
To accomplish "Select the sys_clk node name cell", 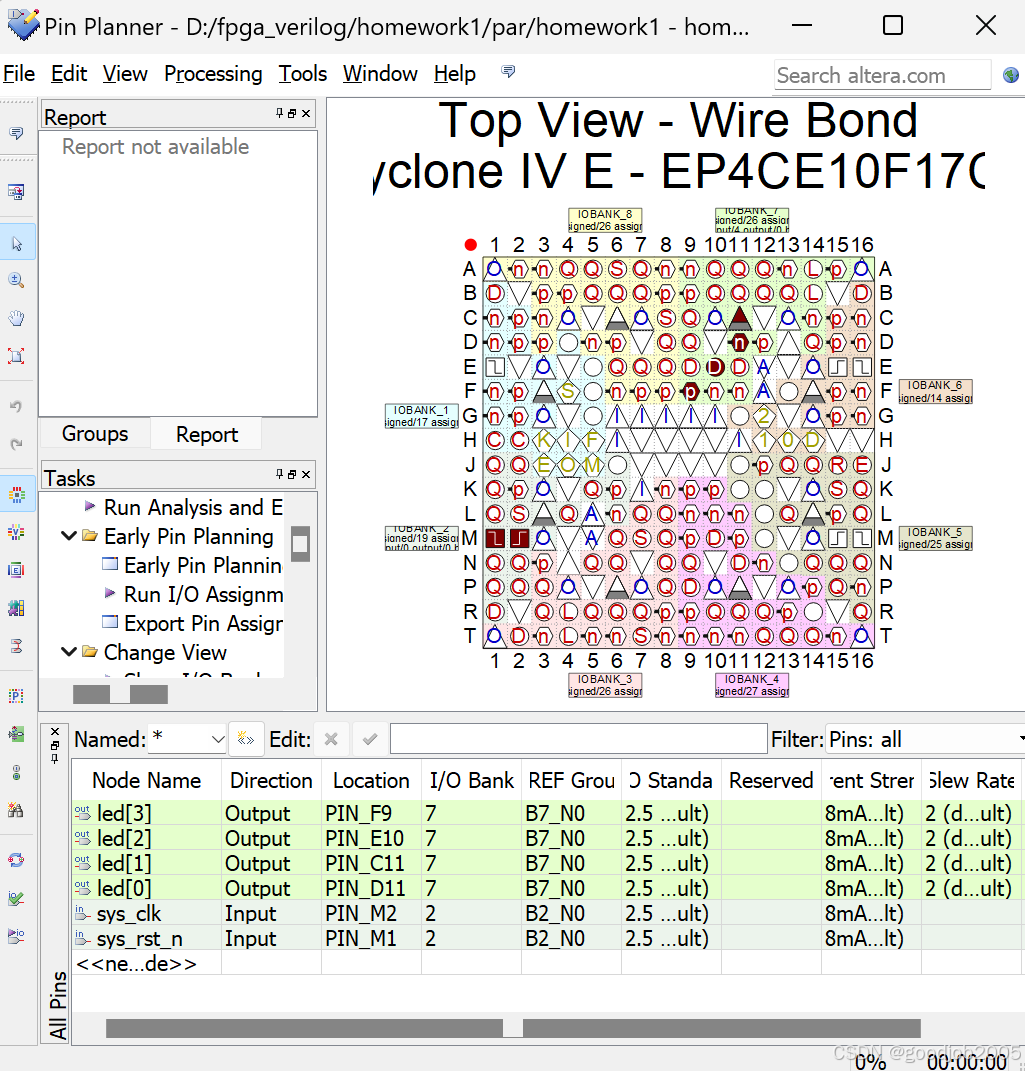I will (x=128, y=913).
